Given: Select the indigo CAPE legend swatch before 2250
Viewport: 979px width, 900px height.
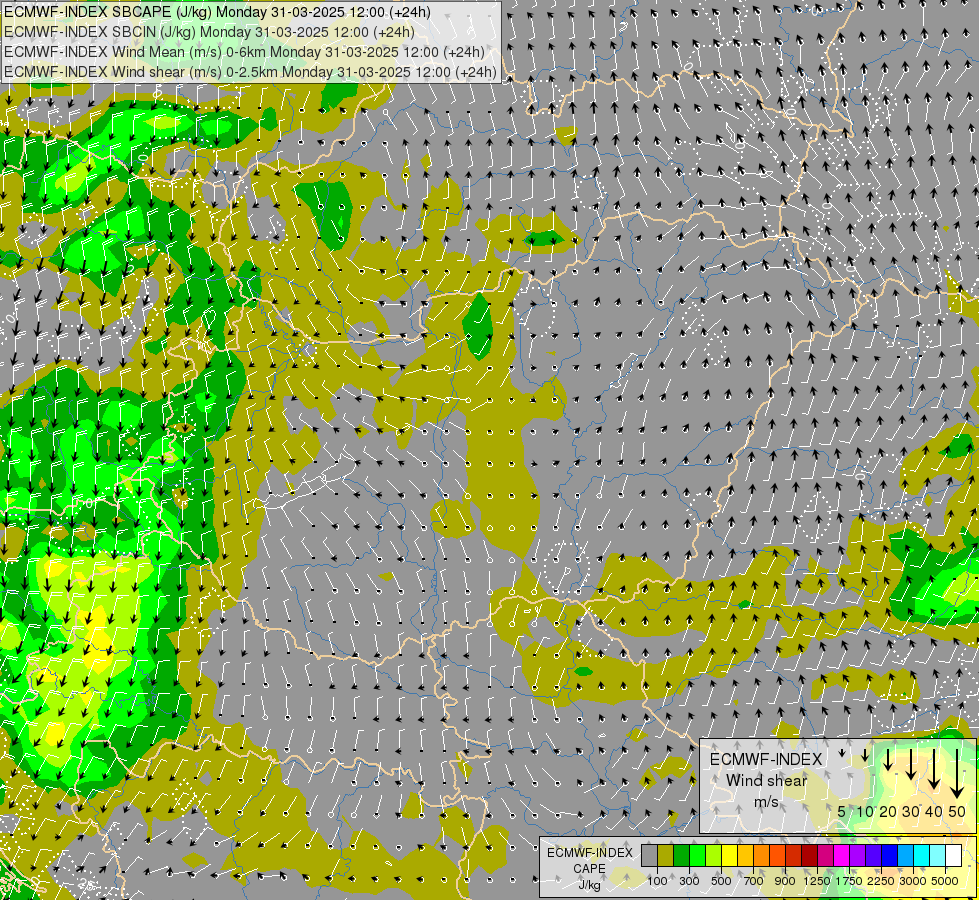Looking at the screenshot, I should pyautogui.click(x=874, y=855).
